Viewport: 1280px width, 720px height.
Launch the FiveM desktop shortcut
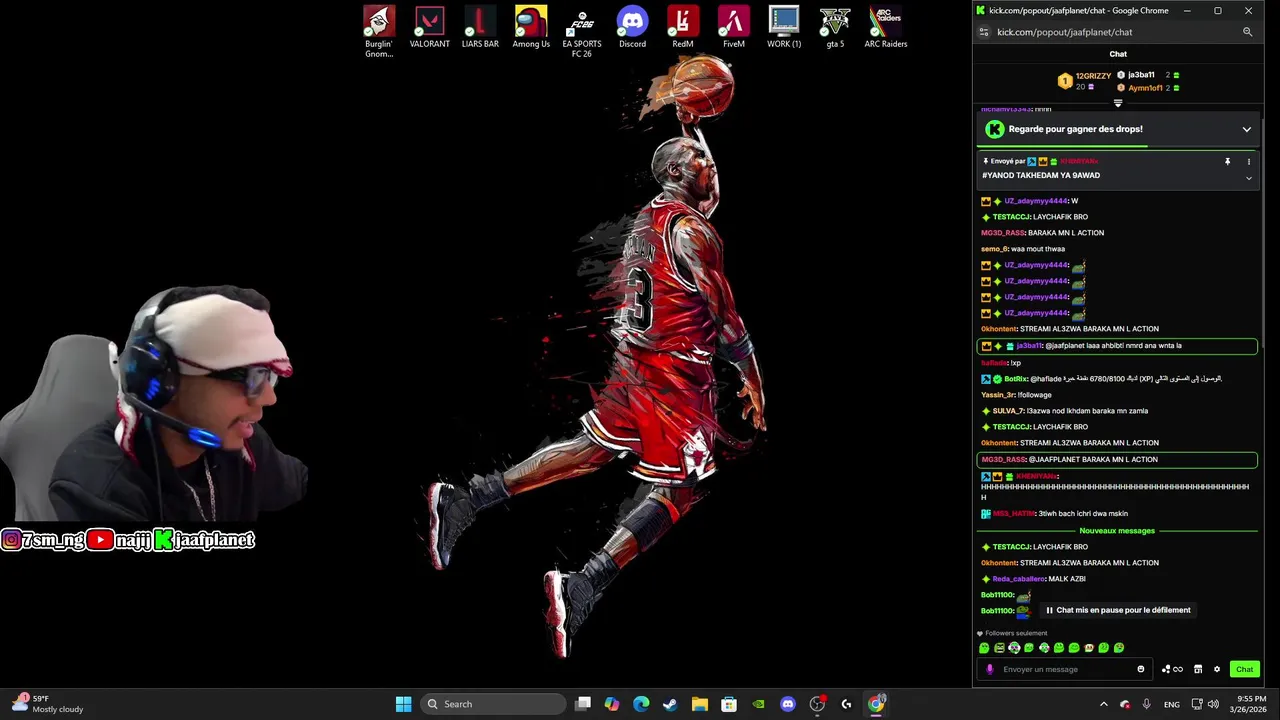pos(734,27)
